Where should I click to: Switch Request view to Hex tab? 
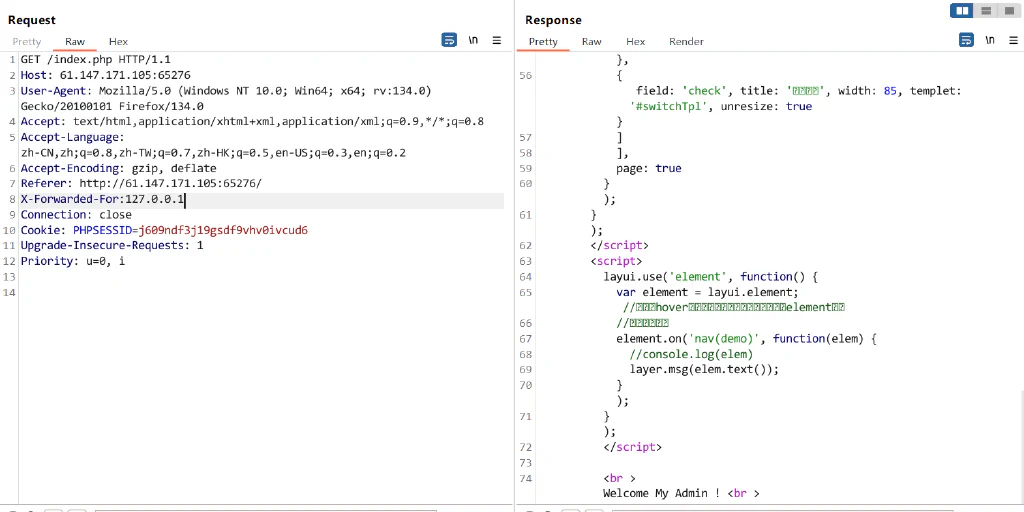tap(118, 41)
